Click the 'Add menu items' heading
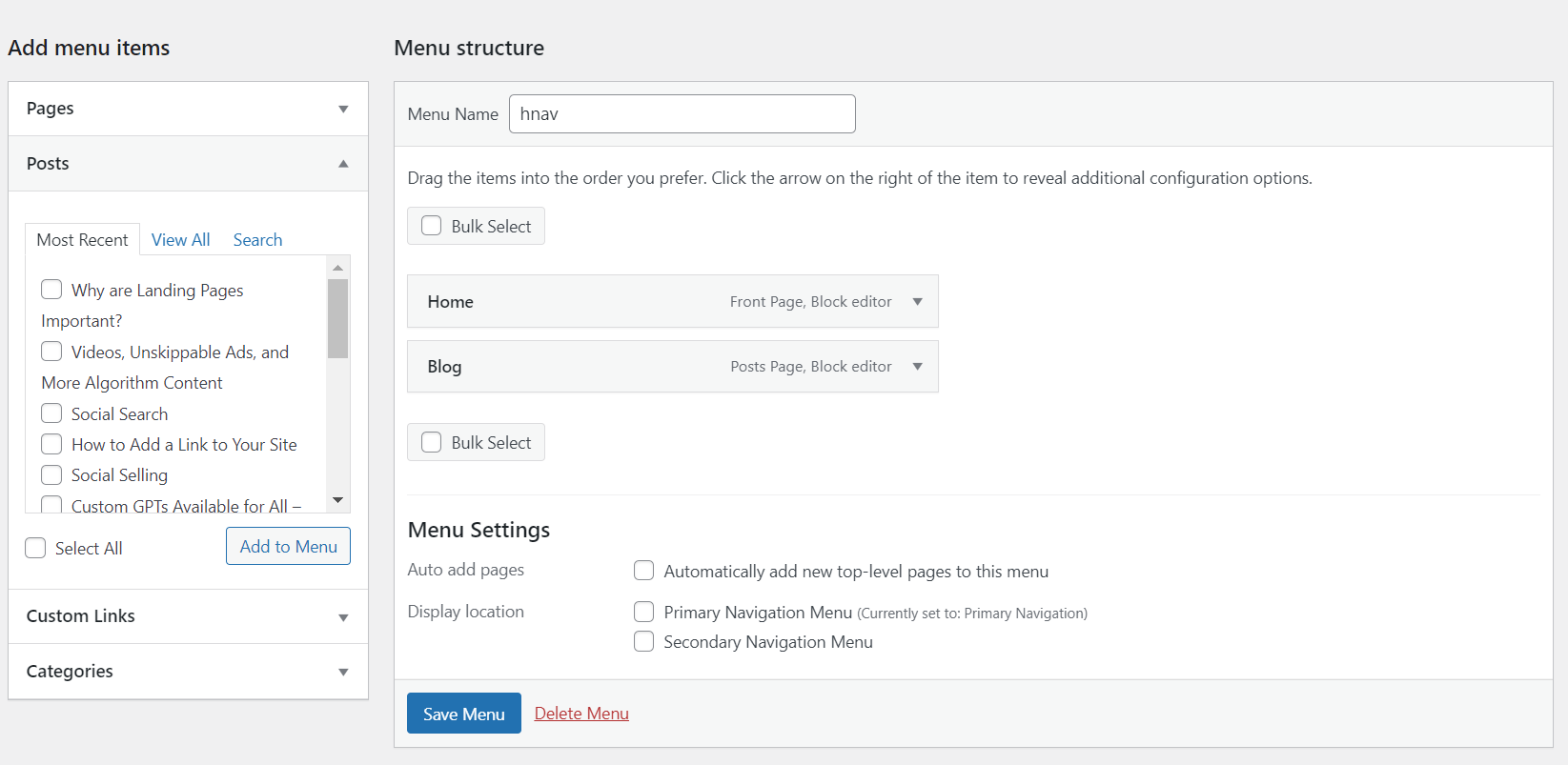This screenshot has height=765, width=1568. tap(89, 48)
